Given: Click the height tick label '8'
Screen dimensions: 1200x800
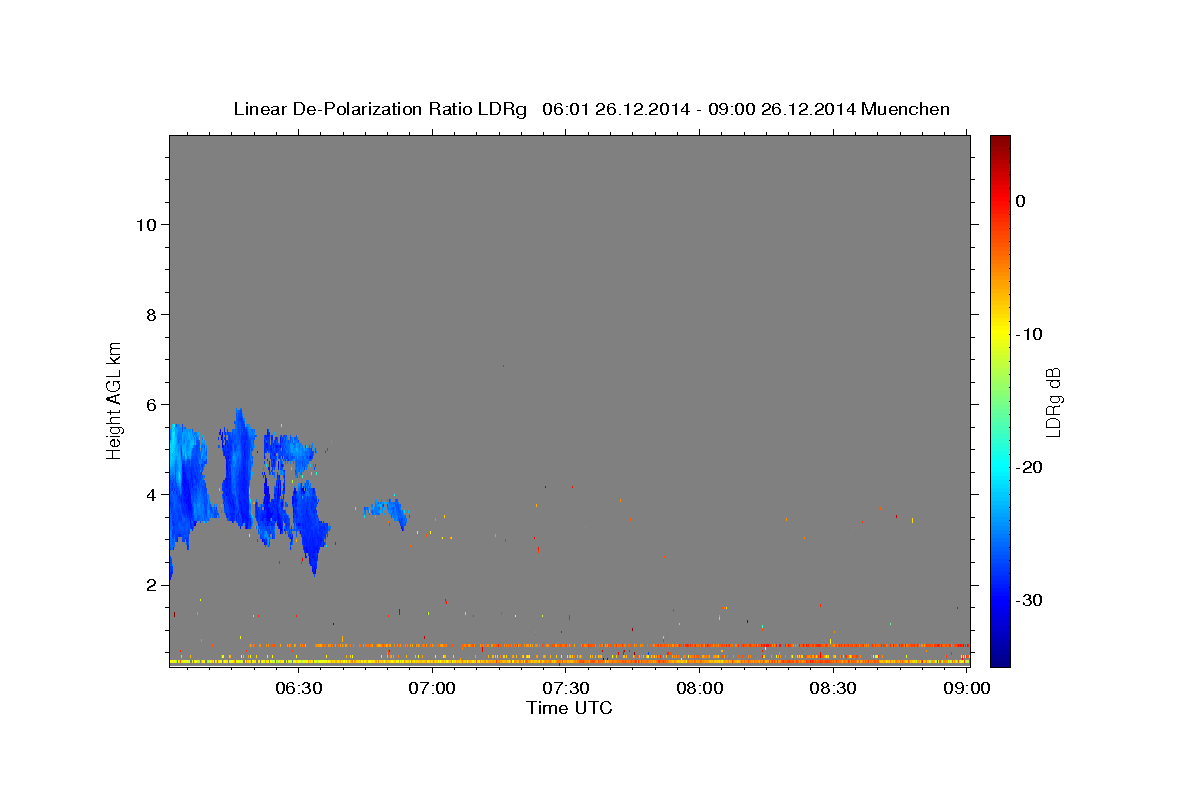Looking at the screenshot, I should 152,315.
